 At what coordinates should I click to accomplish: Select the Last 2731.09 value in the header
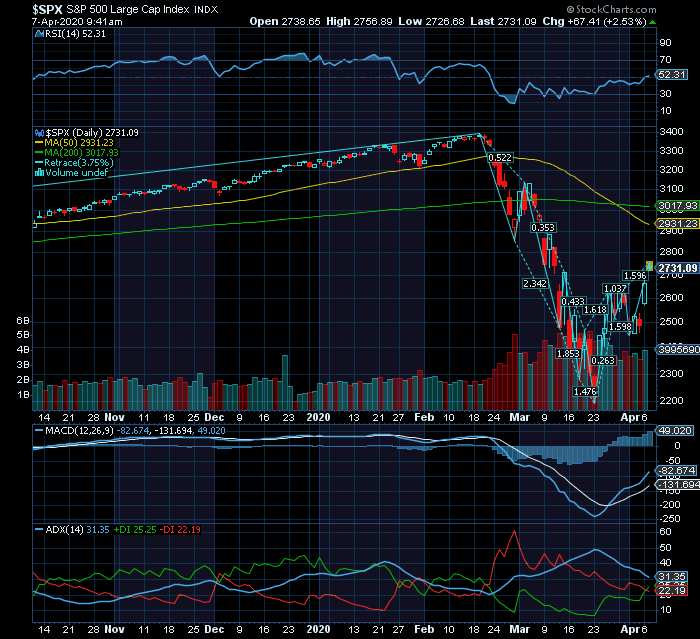503,21
